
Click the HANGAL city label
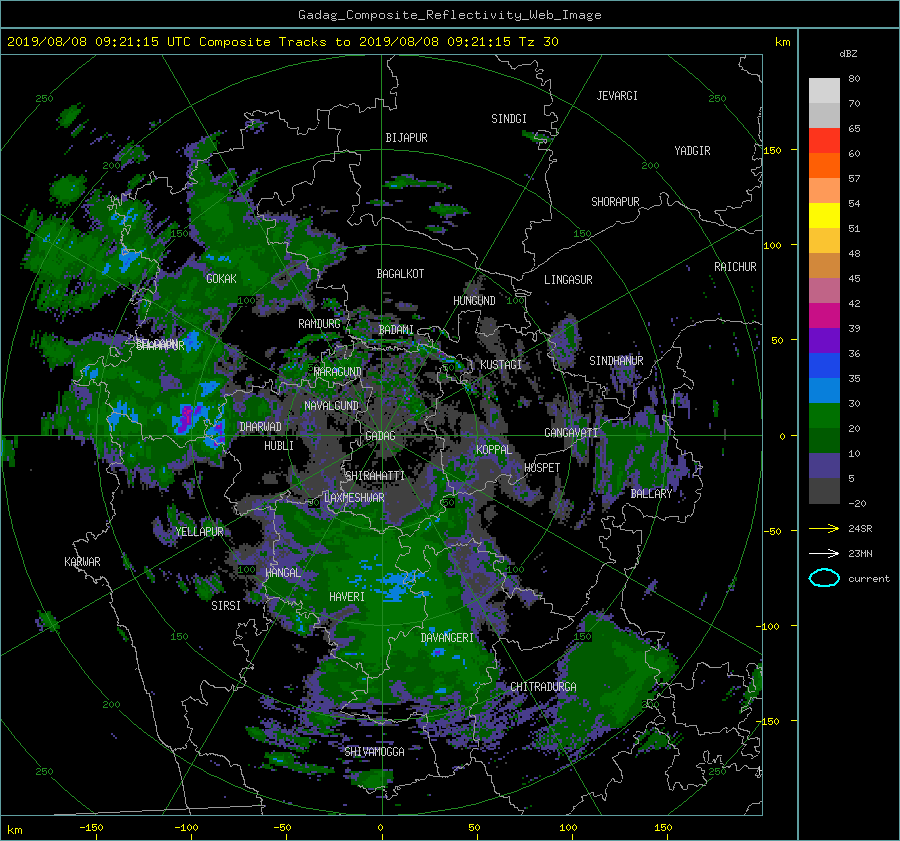pyautogui.click(x=282, y=573)
